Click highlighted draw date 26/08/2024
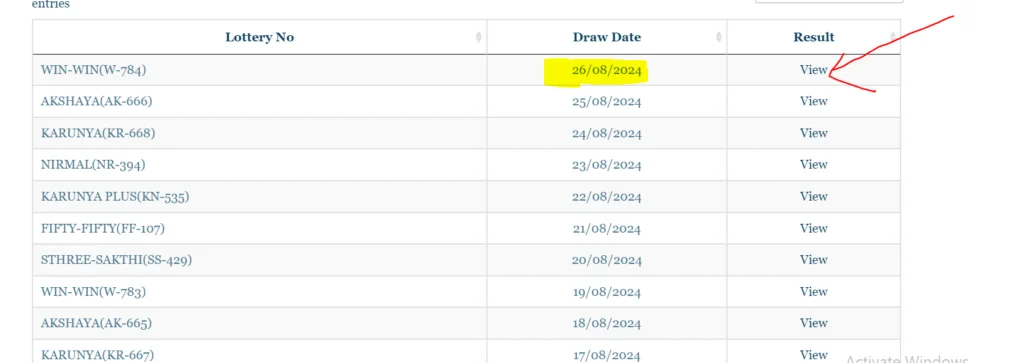 pyautogui.click(x=607, y=70)
